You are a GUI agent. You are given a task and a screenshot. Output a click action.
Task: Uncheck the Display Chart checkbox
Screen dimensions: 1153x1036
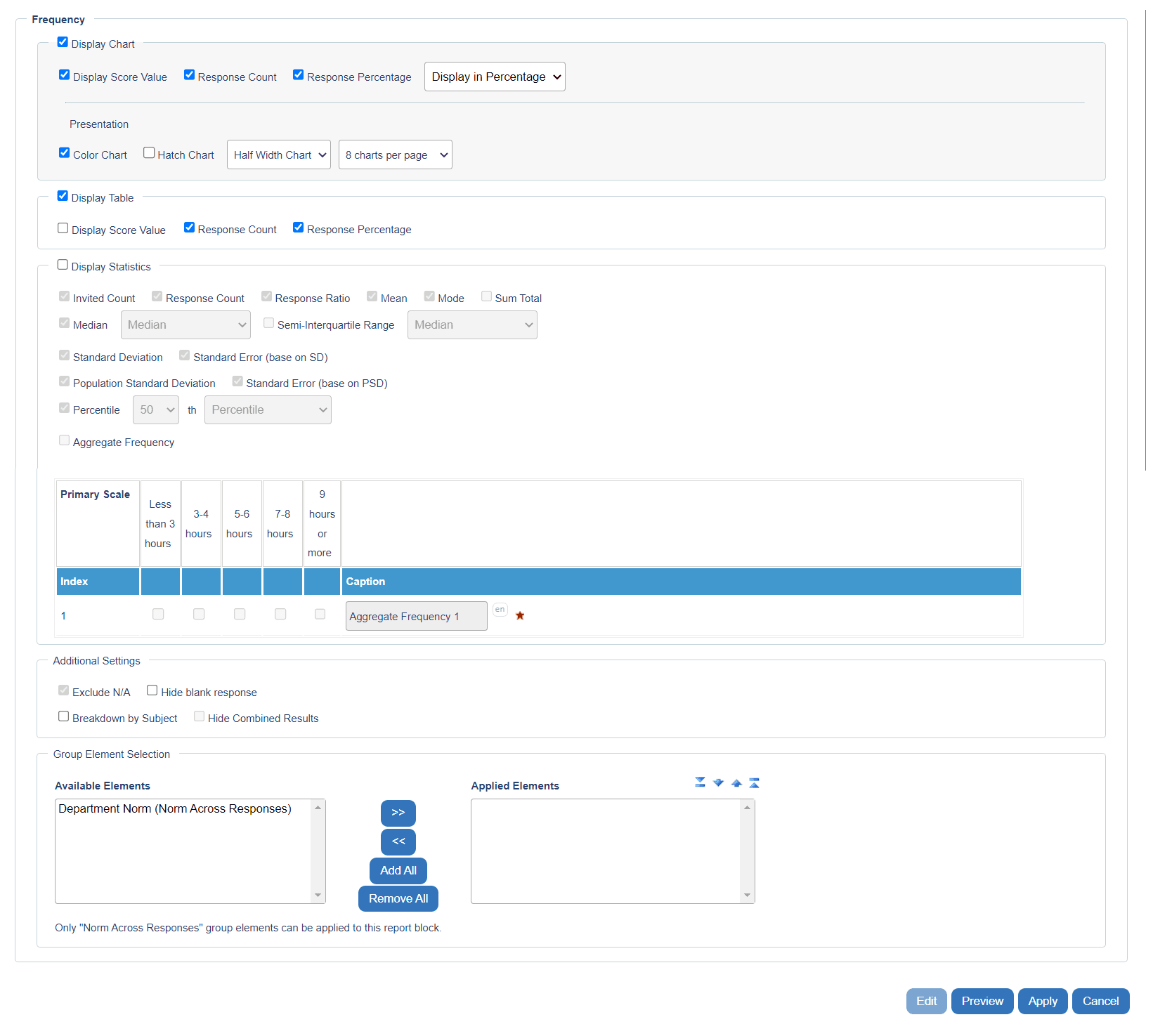click(63, 42)
